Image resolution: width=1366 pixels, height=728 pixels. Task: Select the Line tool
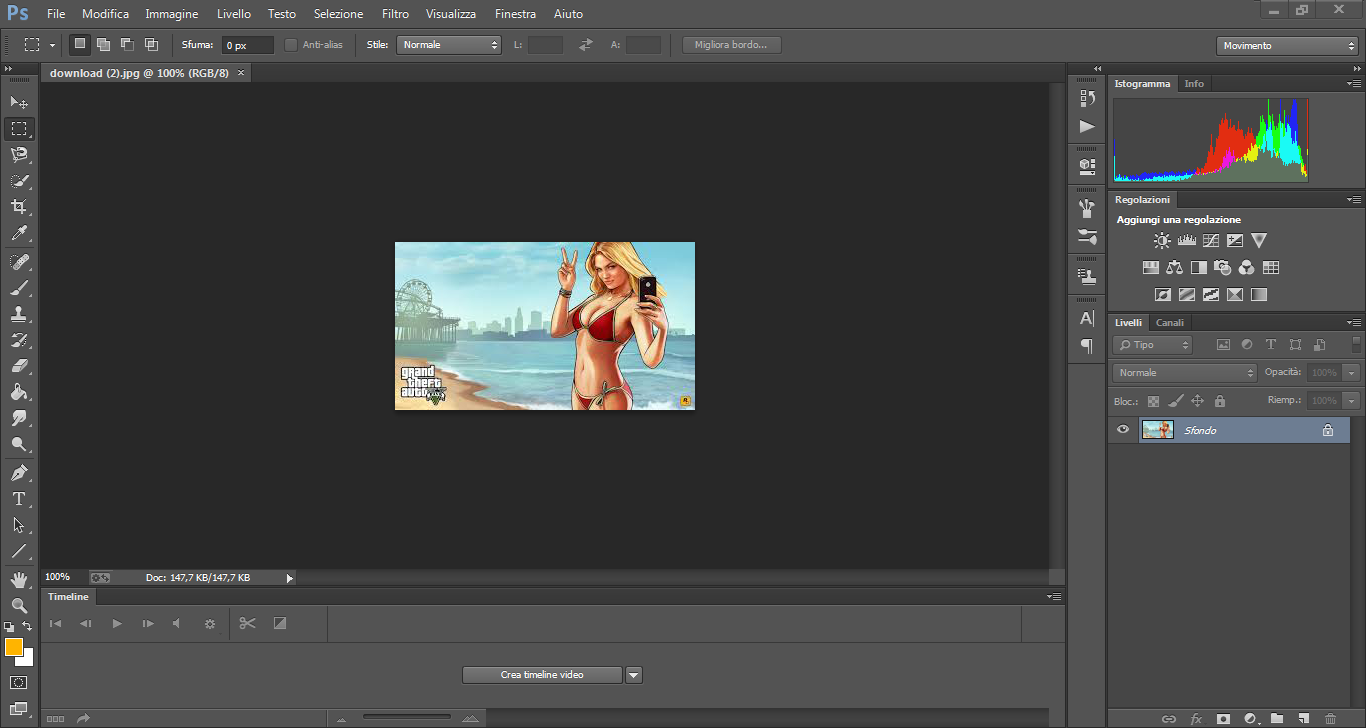[x=19, y=551]
